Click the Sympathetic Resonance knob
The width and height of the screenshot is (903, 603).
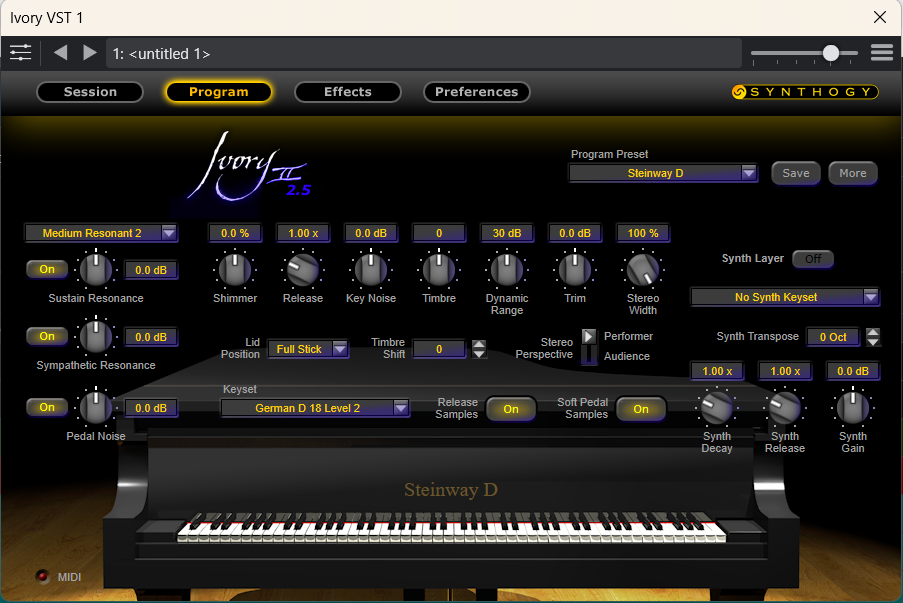[x=96, y=336]
